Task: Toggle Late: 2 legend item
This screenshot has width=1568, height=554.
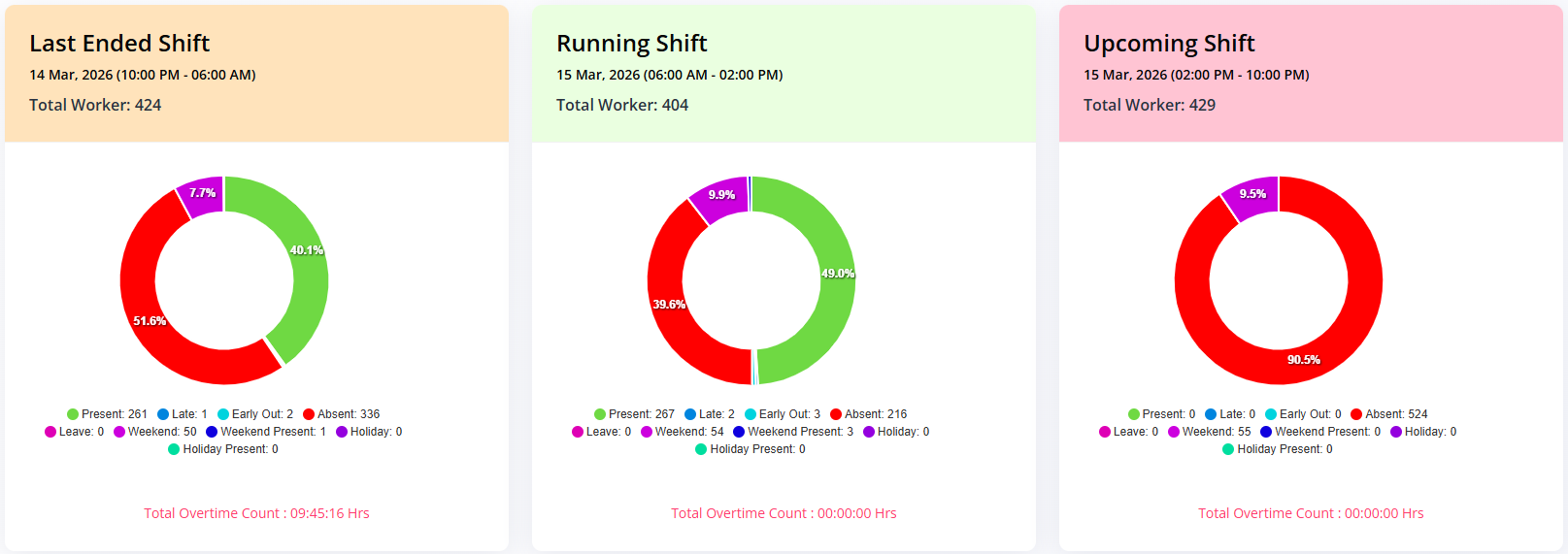Action: pyautogui.click(x=709, y=414)
